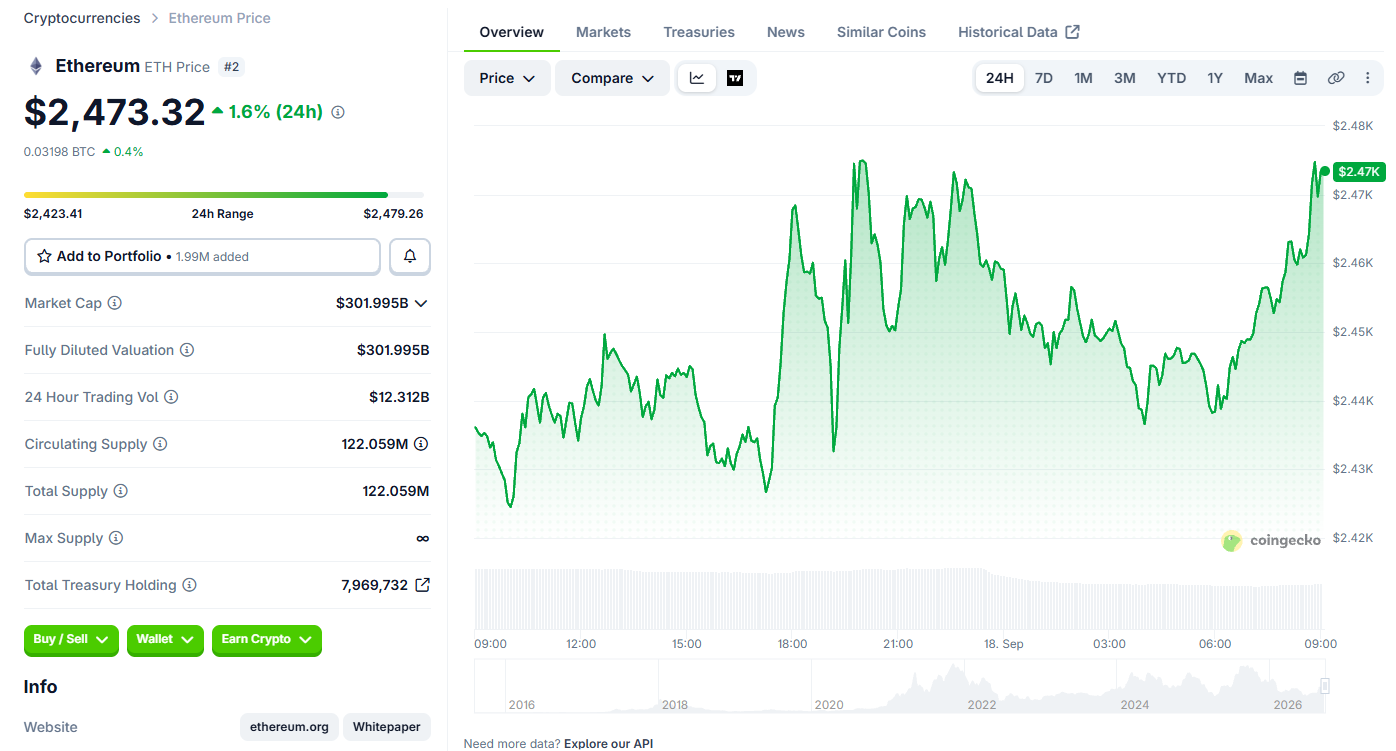This screenshot has width=1396, height=751.
Task: Select the 24H time range
Action: pos(1000,78)
